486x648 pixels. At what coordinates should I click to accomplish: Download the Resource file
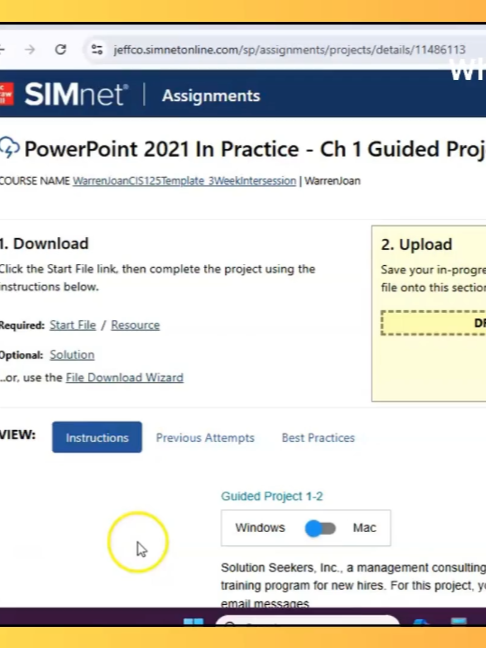pyautogui.click(x=135, y=325)
